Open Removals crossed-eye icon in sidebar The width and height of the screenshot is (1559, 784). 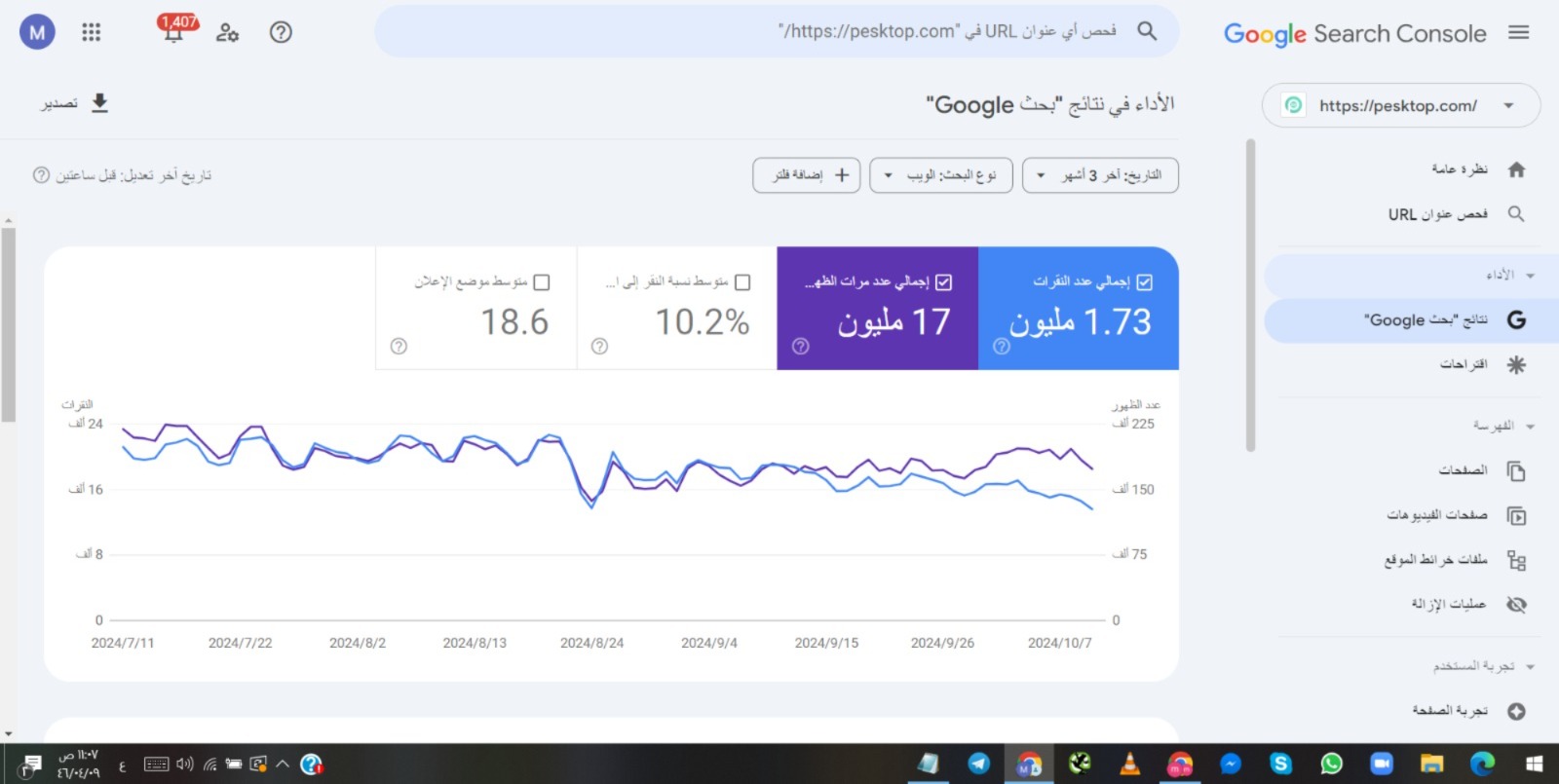(1516, 605)
